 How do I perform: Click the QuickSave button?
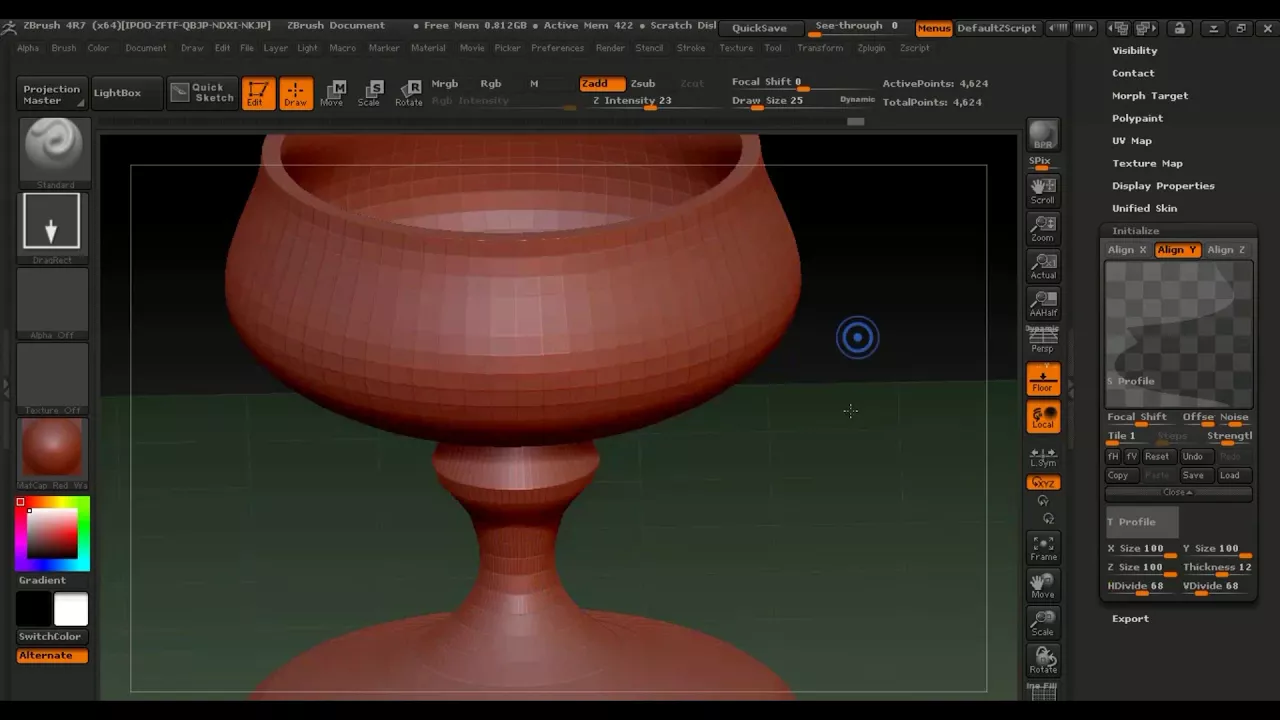[759, 28]
